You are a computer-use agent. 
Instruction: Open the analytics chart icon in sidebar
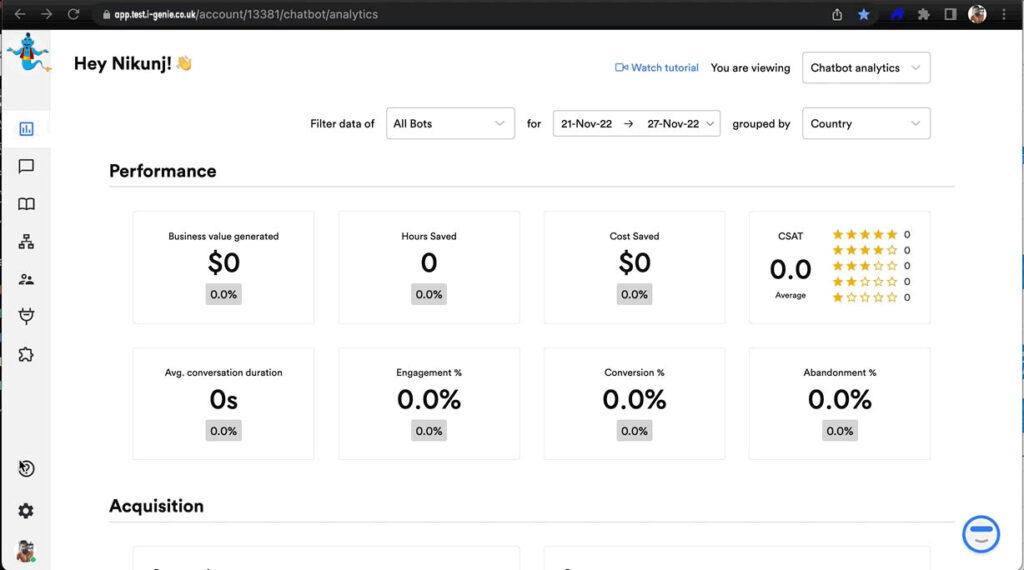pyautogui.click(x=26, y=128)
